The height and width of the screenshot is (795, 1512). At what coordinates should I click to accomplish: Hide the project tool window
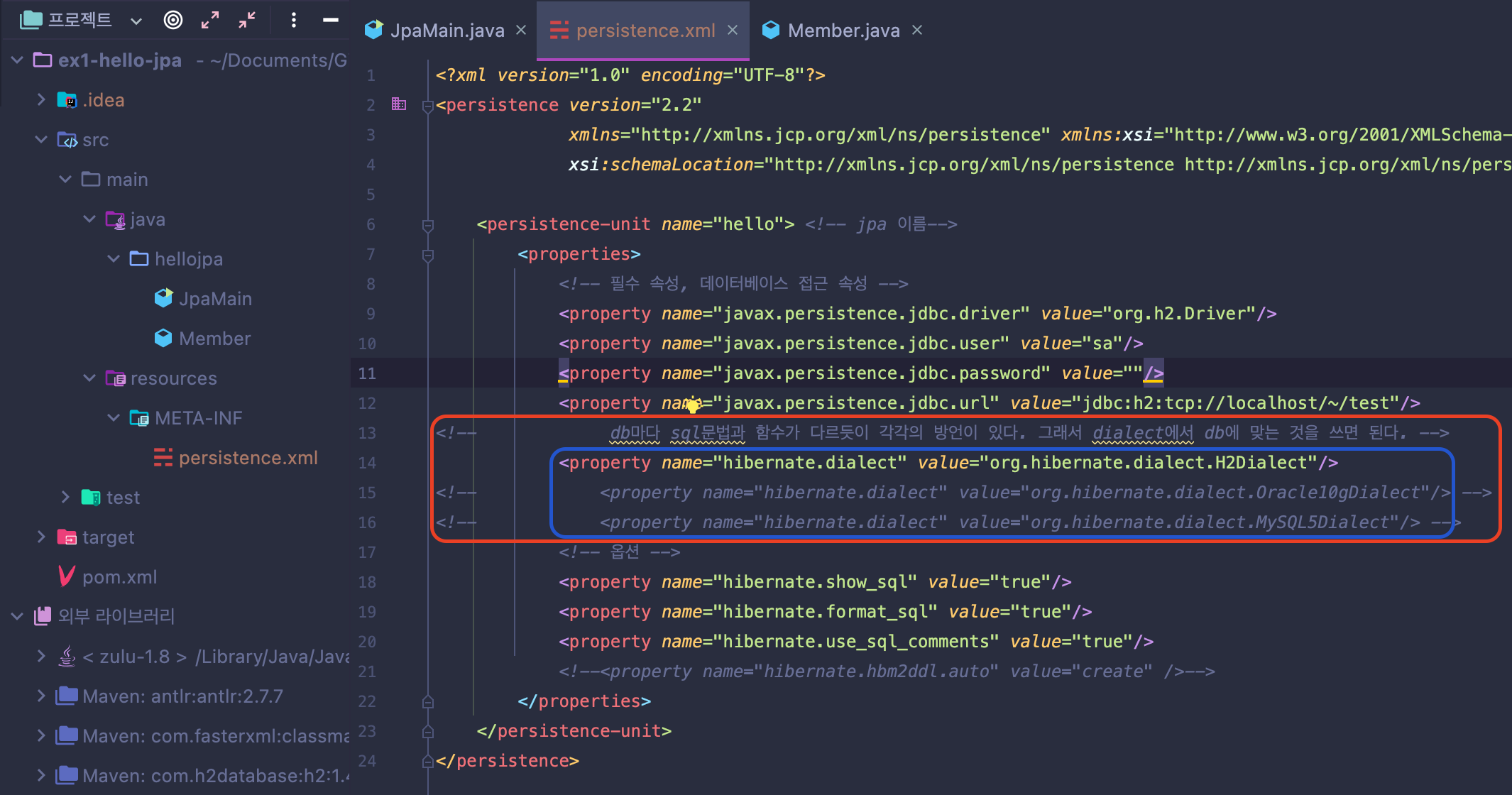330,20
